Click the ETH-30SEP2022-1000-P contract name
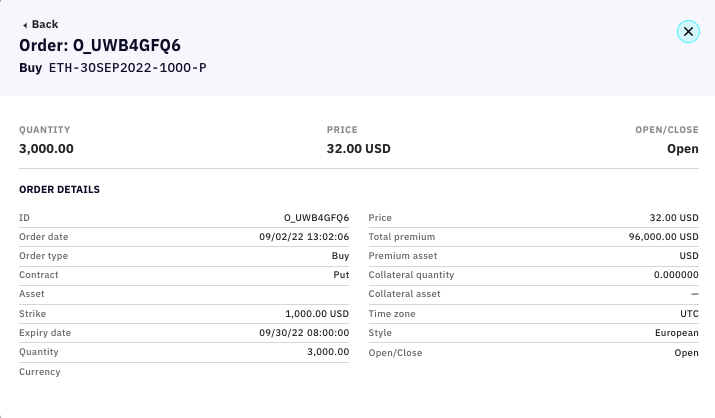This screenshot has width=715, height=418. point(127,68)
